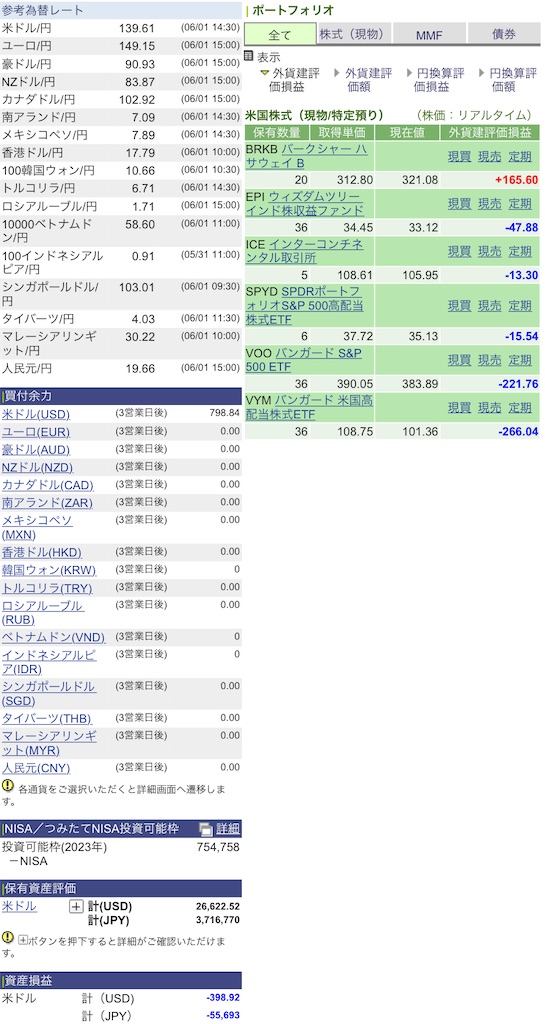Click 現売 for VOO

[x=490, y=360]
